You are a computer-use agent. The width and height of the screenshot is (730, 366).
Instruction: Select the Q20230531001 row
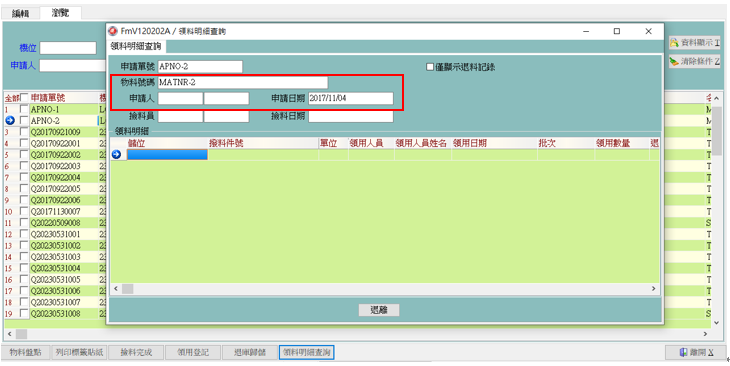point(55,234)
